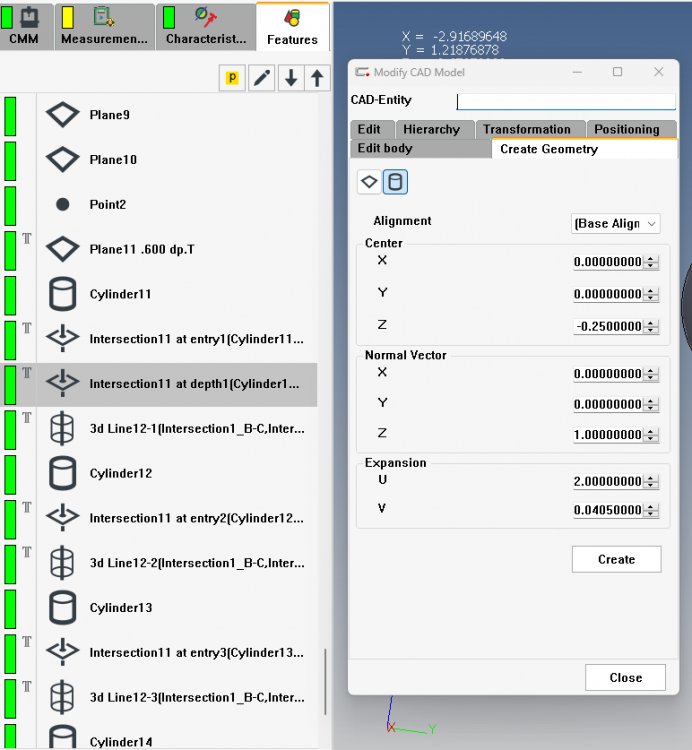Select plane geometry type in Create Geometry

click(x=369, y=182)
